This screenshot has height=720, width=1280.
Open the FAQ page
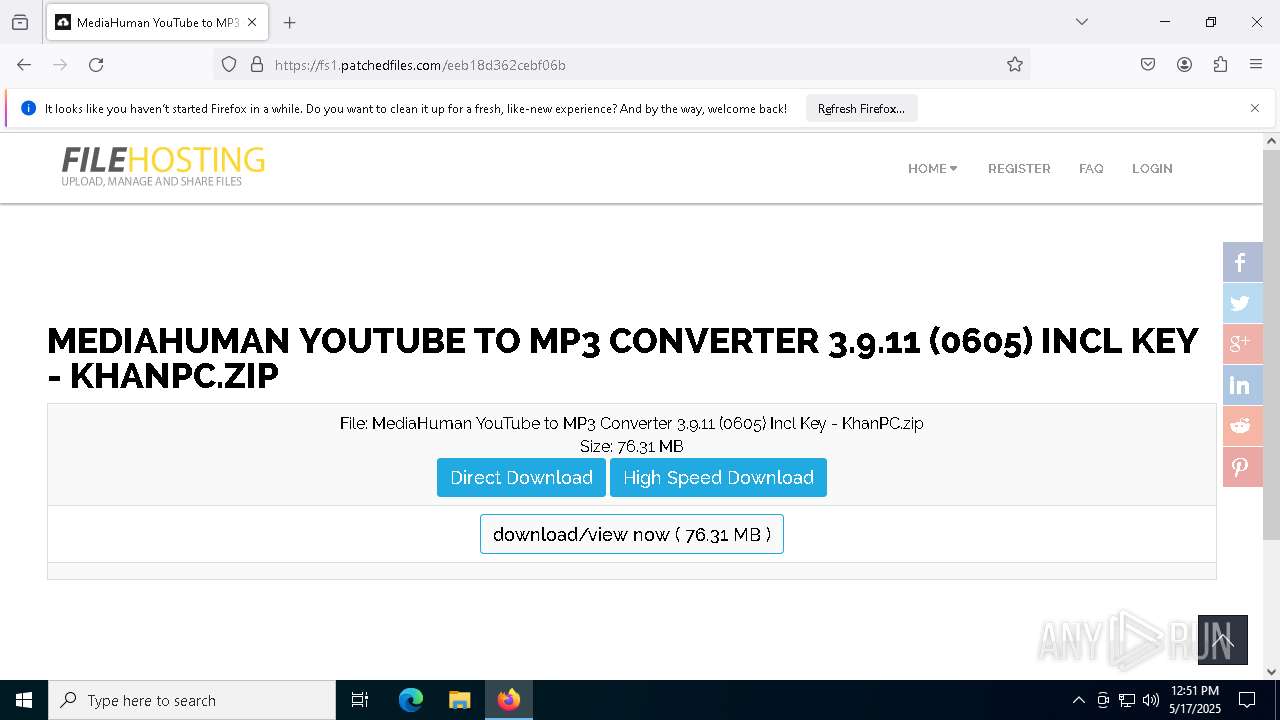click(1091, 168)
